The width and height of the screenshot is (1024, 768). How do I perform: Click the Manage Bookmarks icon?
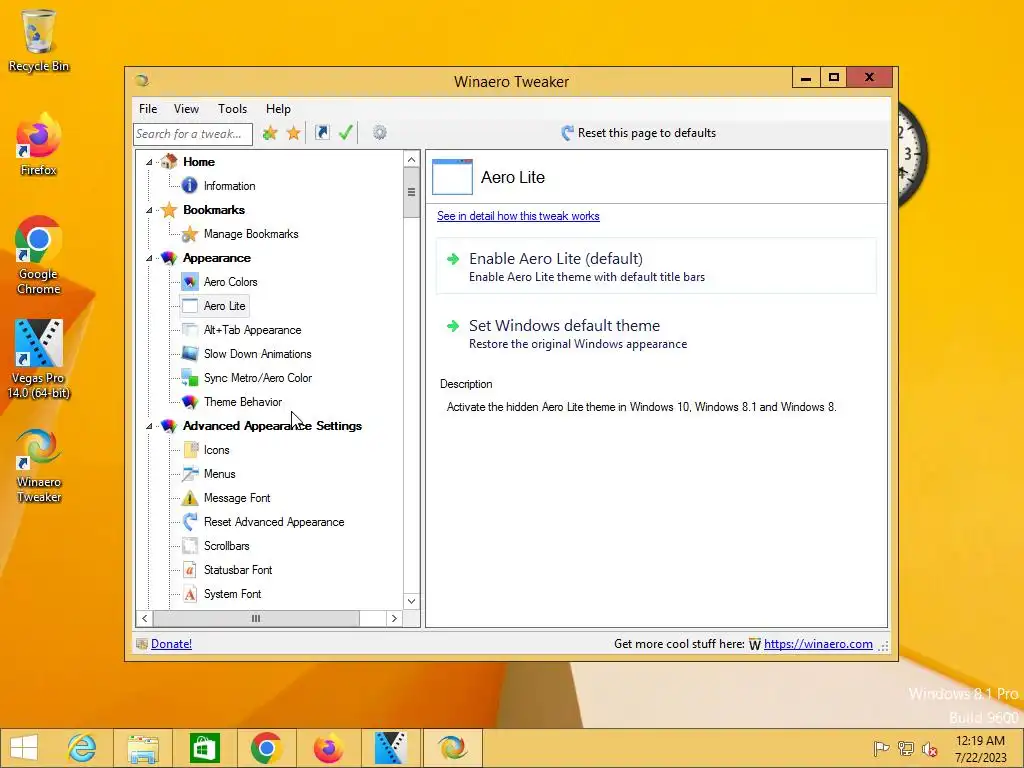189,234
